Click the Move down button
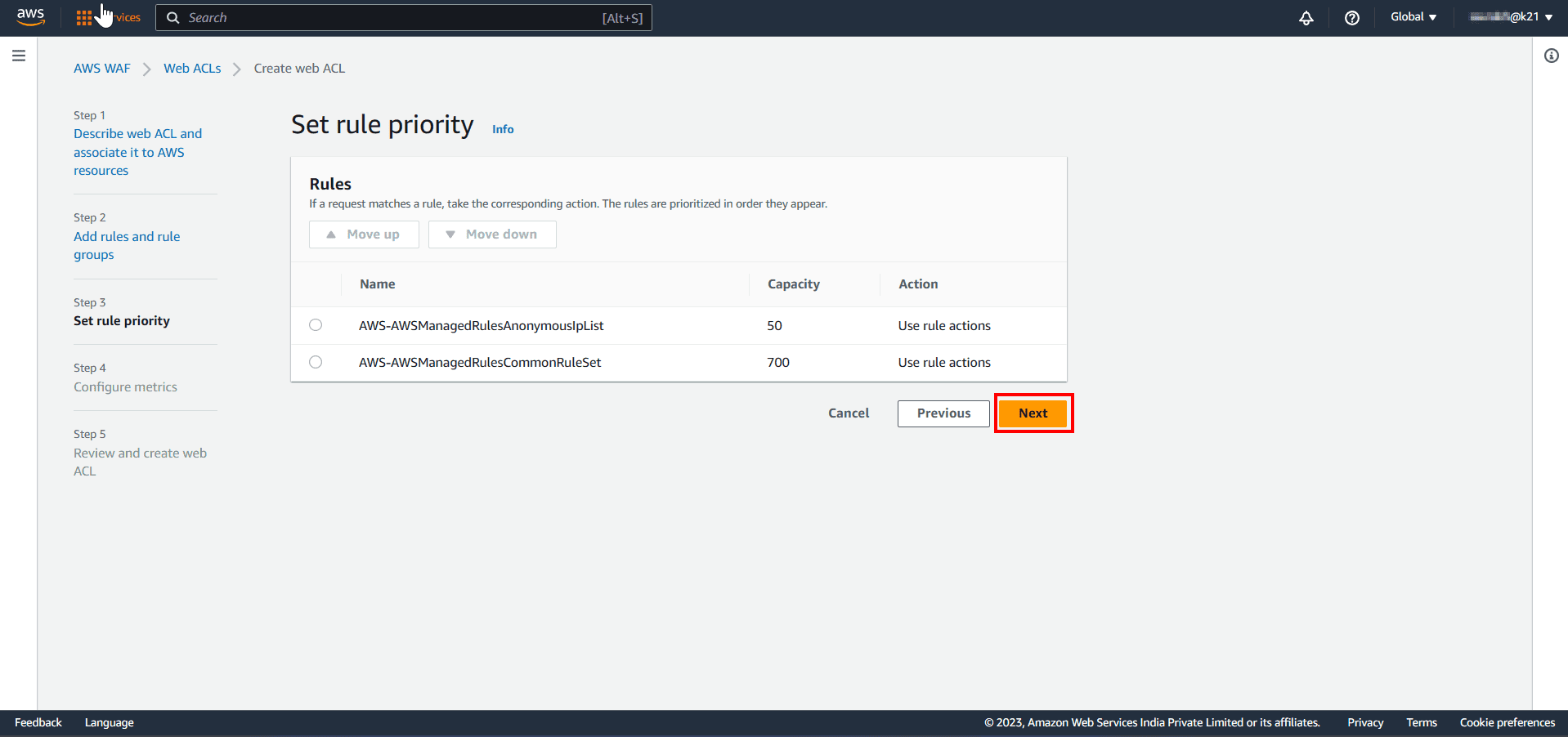The height and width of the screenshot is (737, 1568). tap(492, 234)
